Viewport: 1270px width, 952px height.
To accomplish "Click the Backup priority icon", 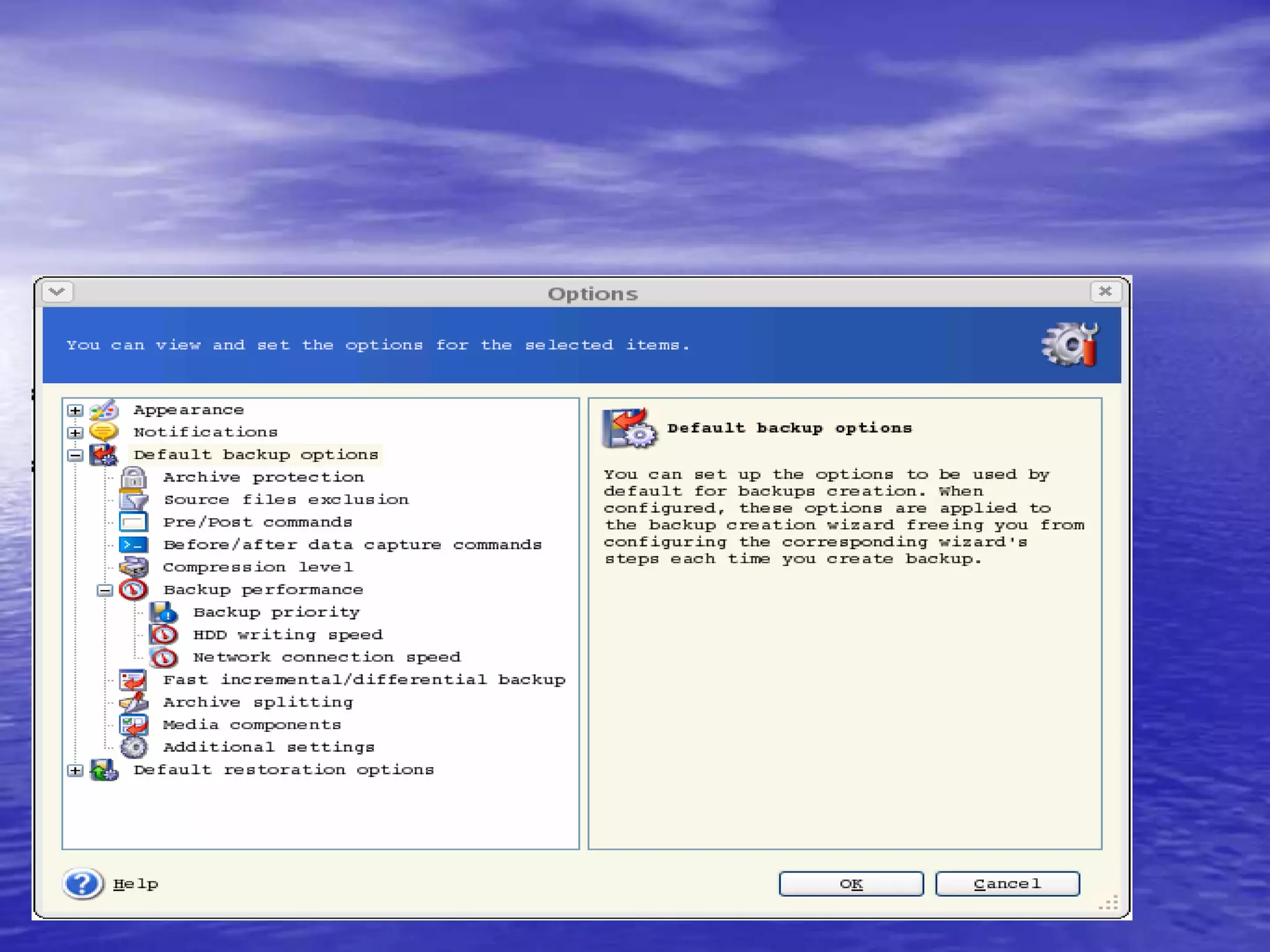I will (x=164, y=612).
